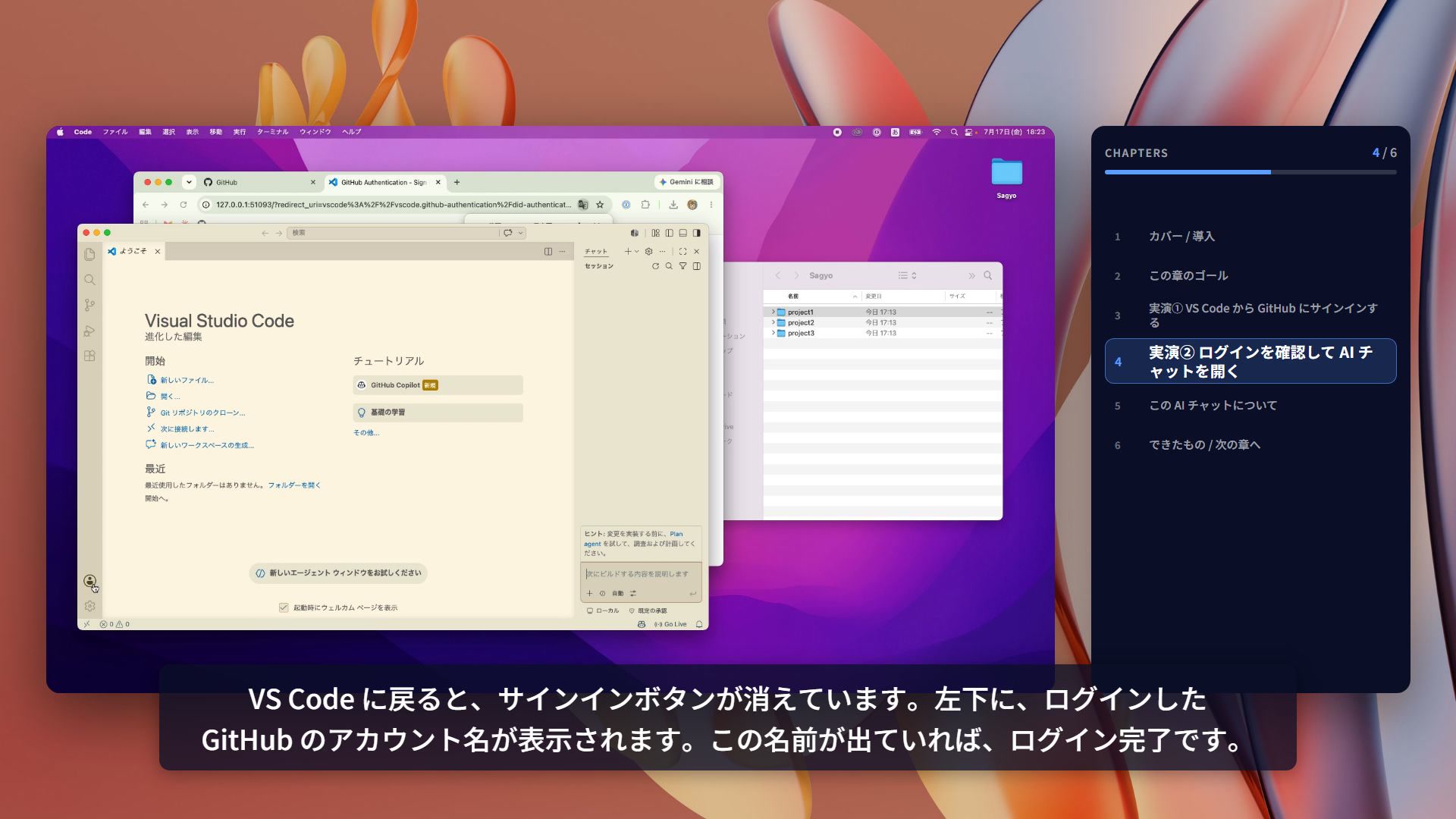
Task: Go back with VS Code title bar arrow
Action: tap(265, 233)
